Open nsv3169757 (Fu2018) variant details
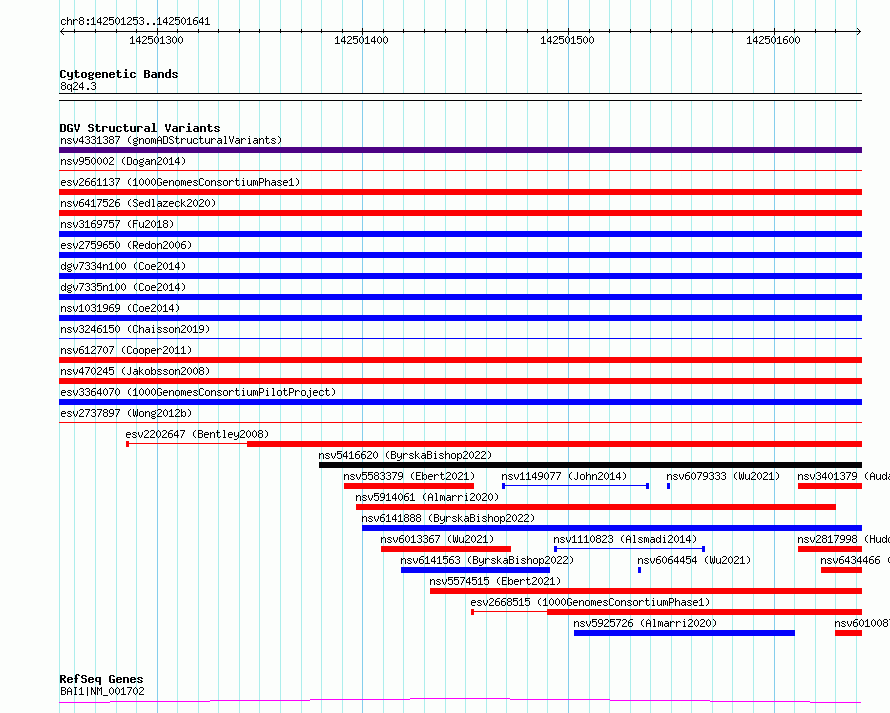This screenshot has height=713, width=890. click(117, 224)
